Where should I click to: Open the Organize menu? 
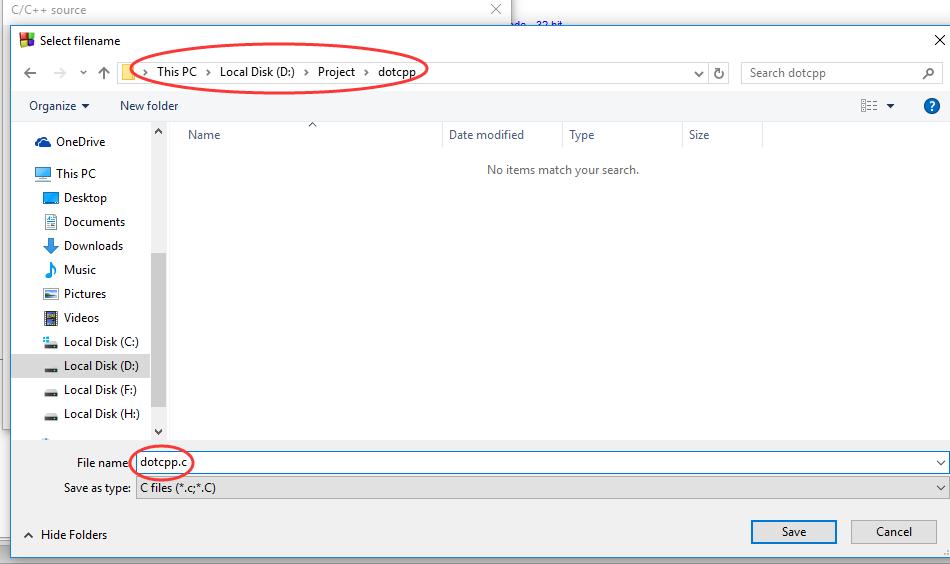[59, 106]
